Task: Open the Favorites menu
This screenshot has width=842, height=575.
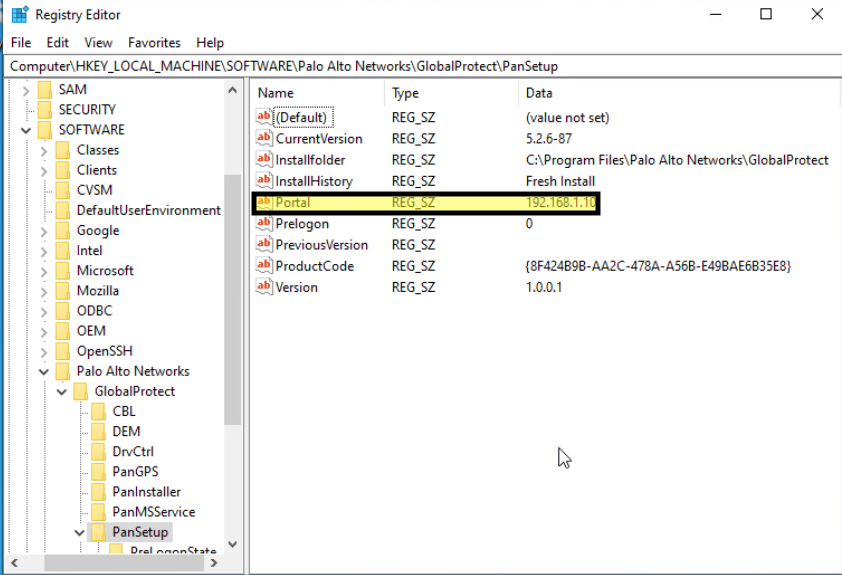Action: coord(154,42)
